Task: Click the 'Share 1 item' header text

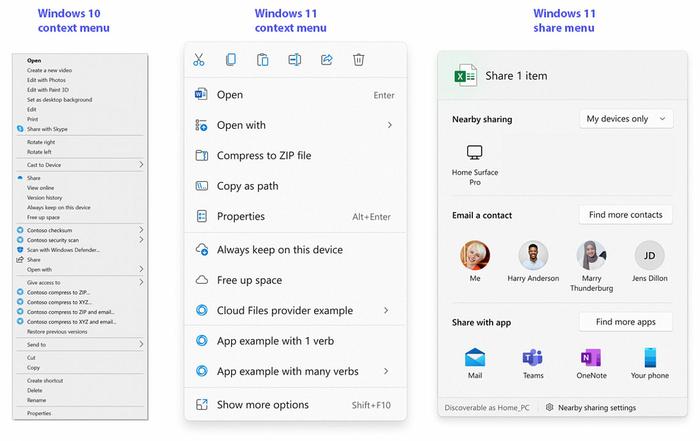Action: pos(516,76)
